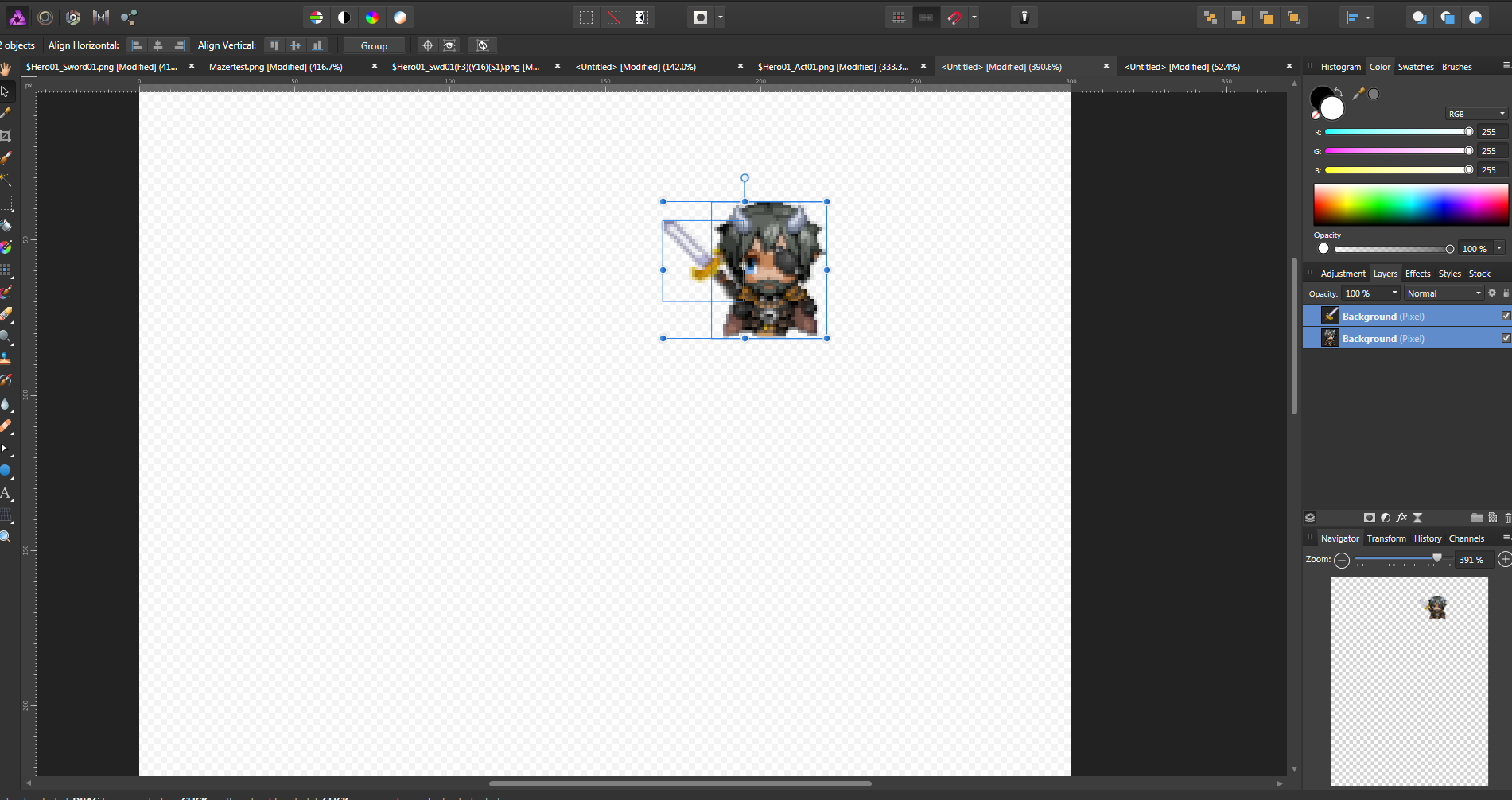Click the color Opacity slider
Image resolution: width=1512 pixels, height=800 pixels.
[1393, 249]
